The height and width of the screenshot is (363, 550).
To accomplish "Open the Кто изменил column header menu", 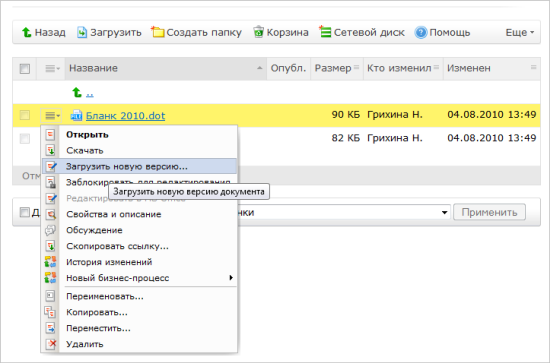I will click(x=436, y=67).
